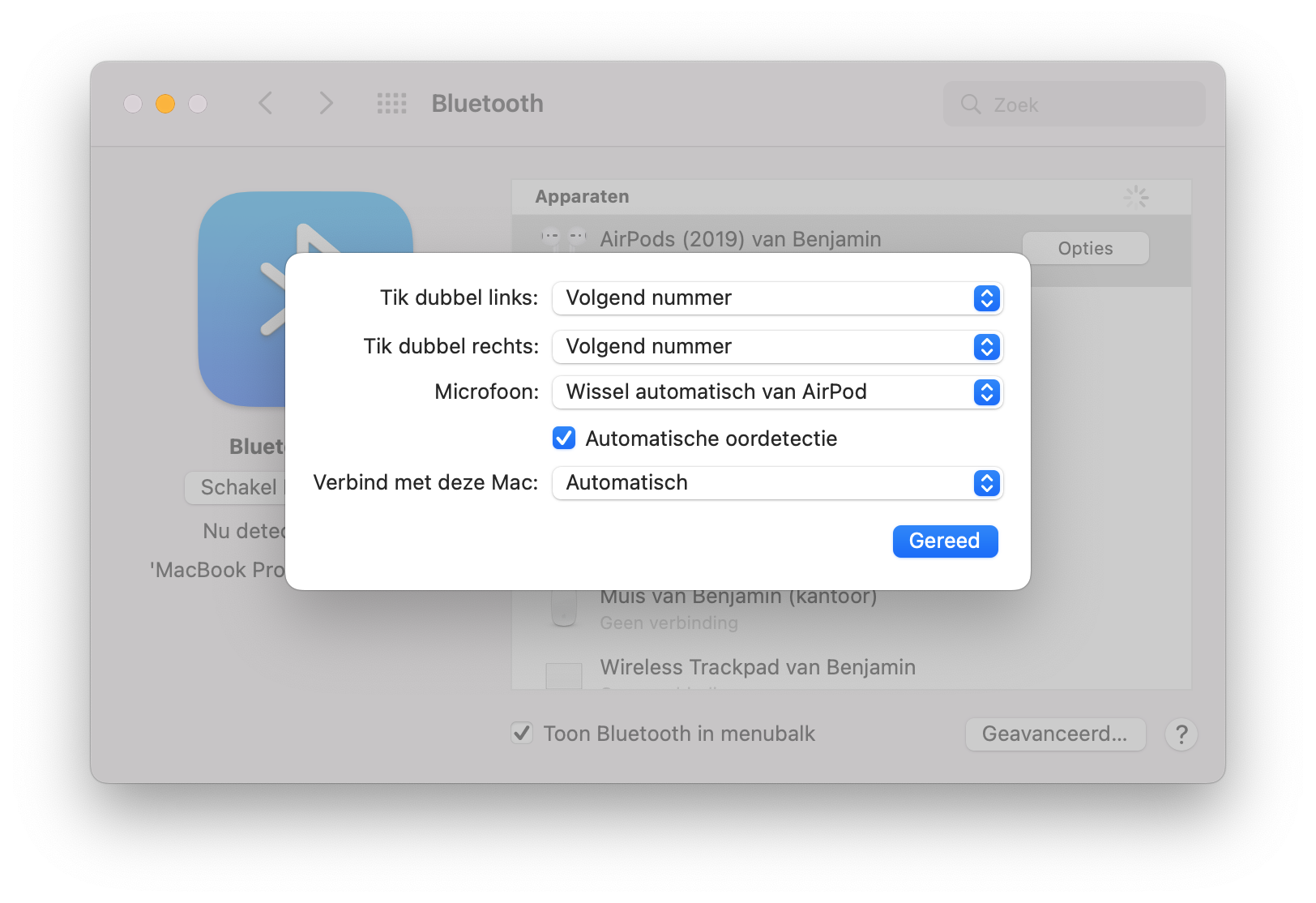The width and height of the screenshot is (1316, 903).
Task: Open the 'Tik dubbel links' dropdown
Action: click(777, 298)
